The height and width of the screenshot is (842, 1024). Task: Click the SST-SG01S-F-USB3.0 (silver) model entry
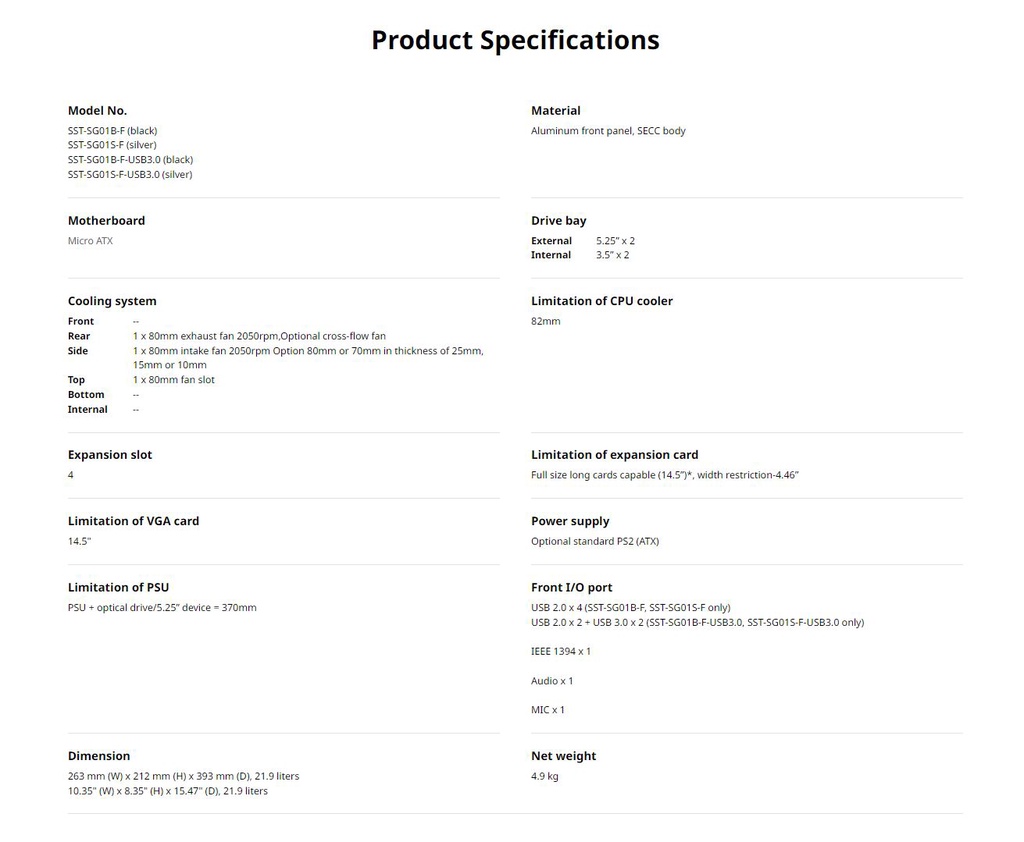pyautogui.click(x=130, y=175)
